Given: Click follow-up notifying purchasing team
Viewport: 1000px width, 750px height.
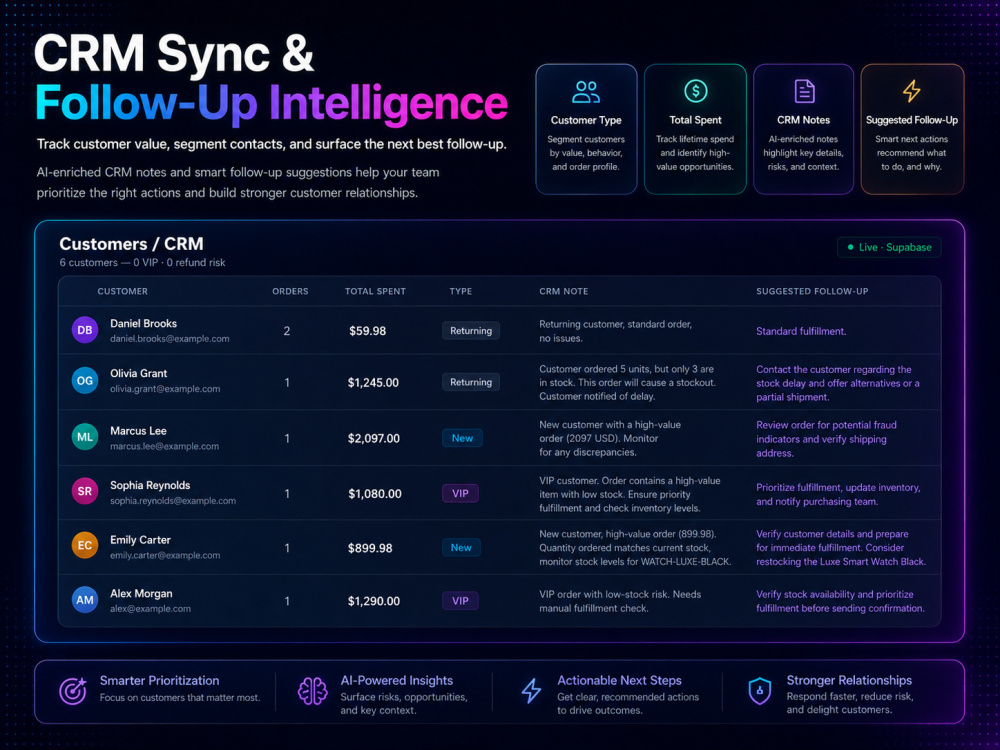Looking at the screenshot, I should (x=838, y=494).
